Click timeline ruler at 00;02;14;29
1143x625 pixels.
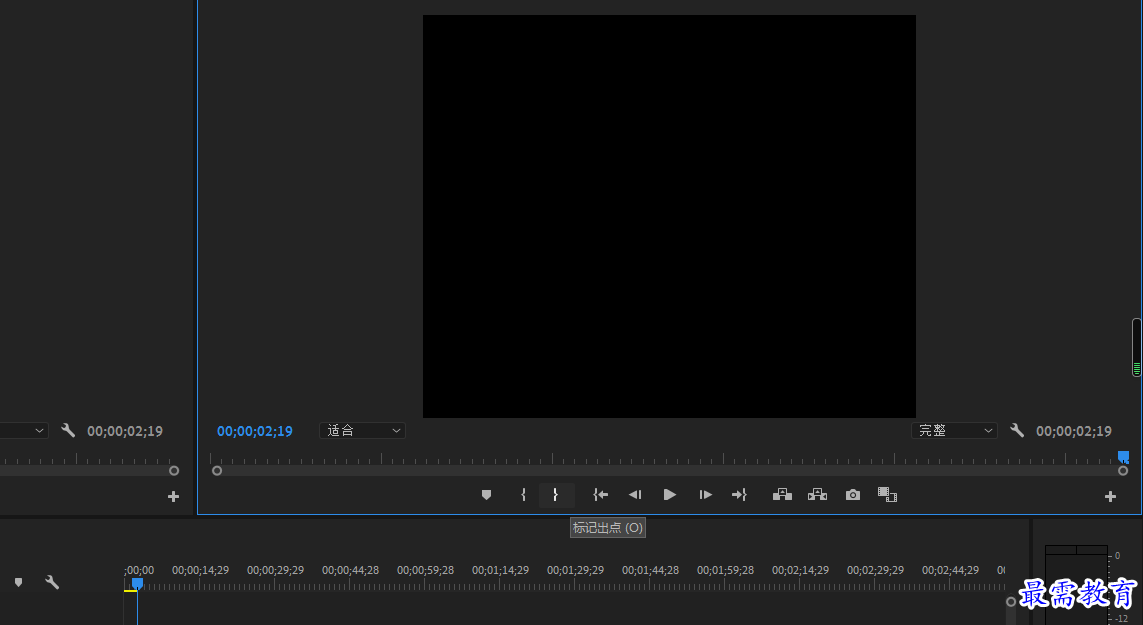800,570
